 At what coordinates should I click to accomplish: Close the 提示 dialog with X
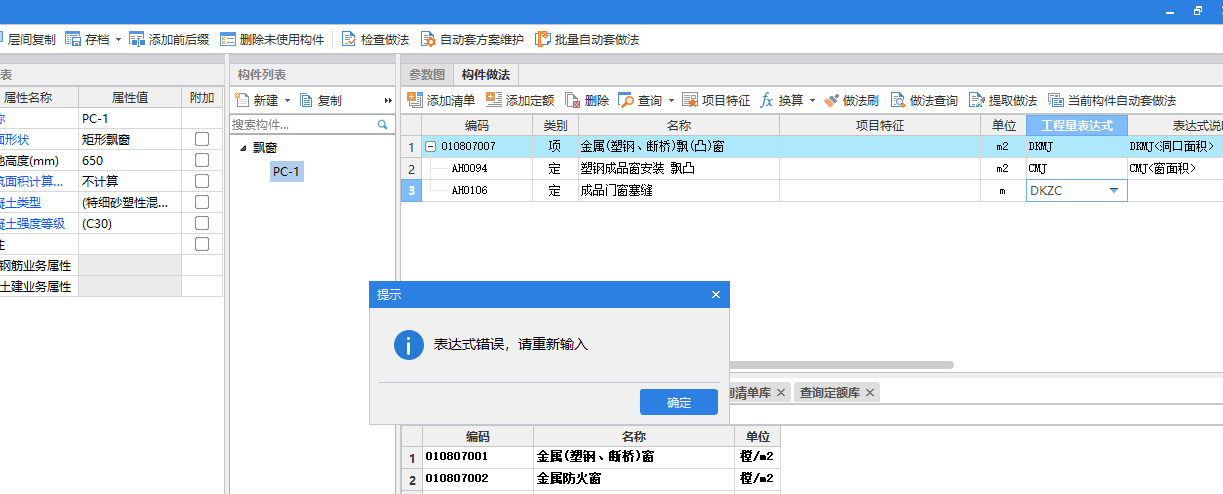click(716, 294)
